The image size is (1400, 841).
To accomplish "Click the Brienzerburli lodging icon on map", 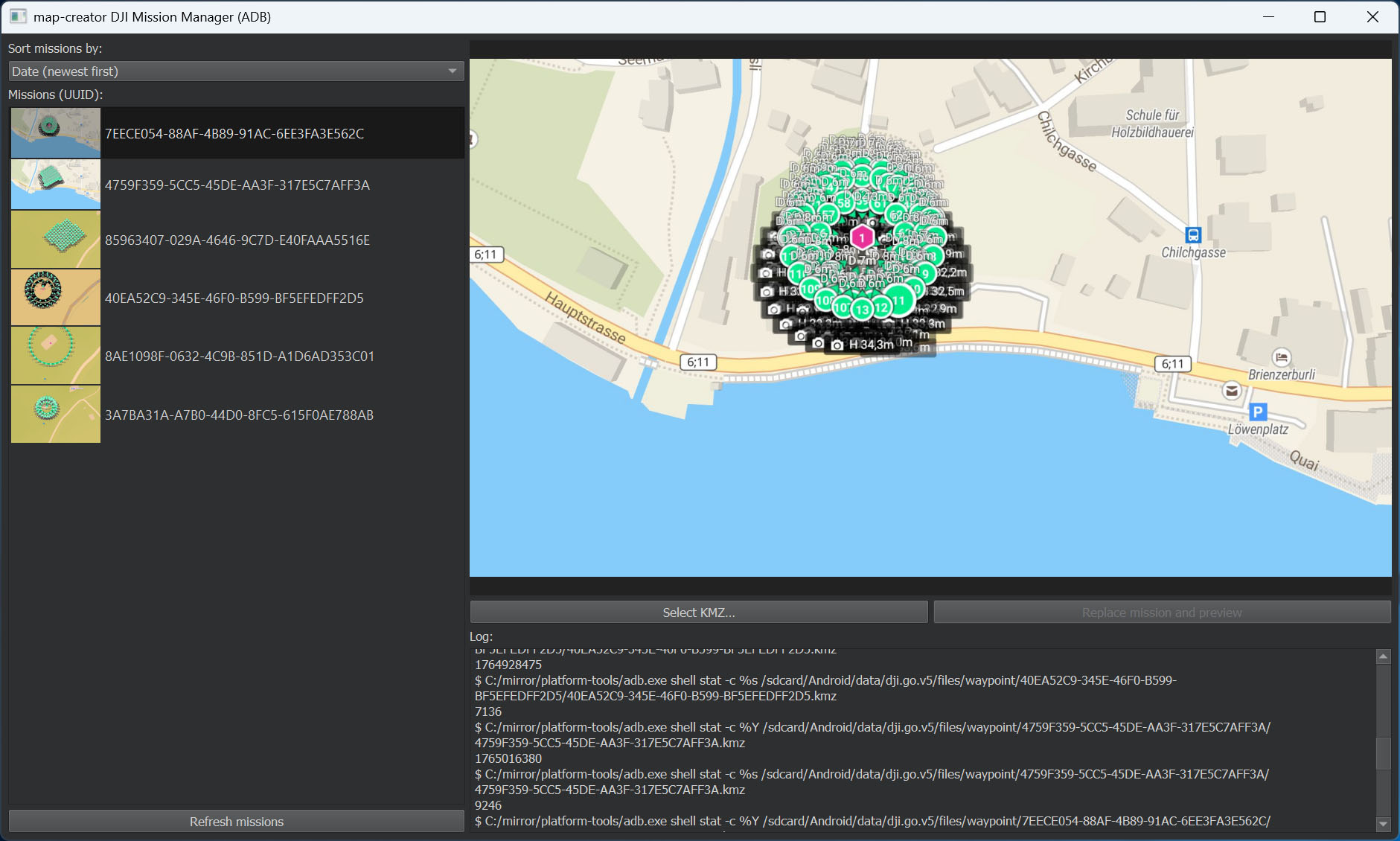I will point(1282,358).
